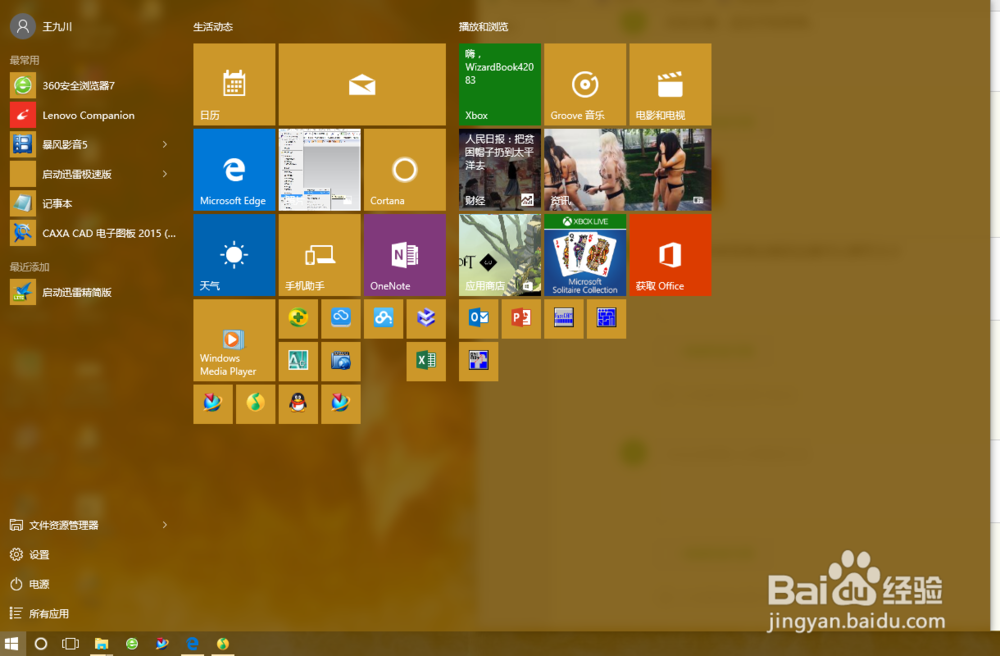Open the screenshot preview live tile
Screen dimensions: 1000x656
click(320, 170)
